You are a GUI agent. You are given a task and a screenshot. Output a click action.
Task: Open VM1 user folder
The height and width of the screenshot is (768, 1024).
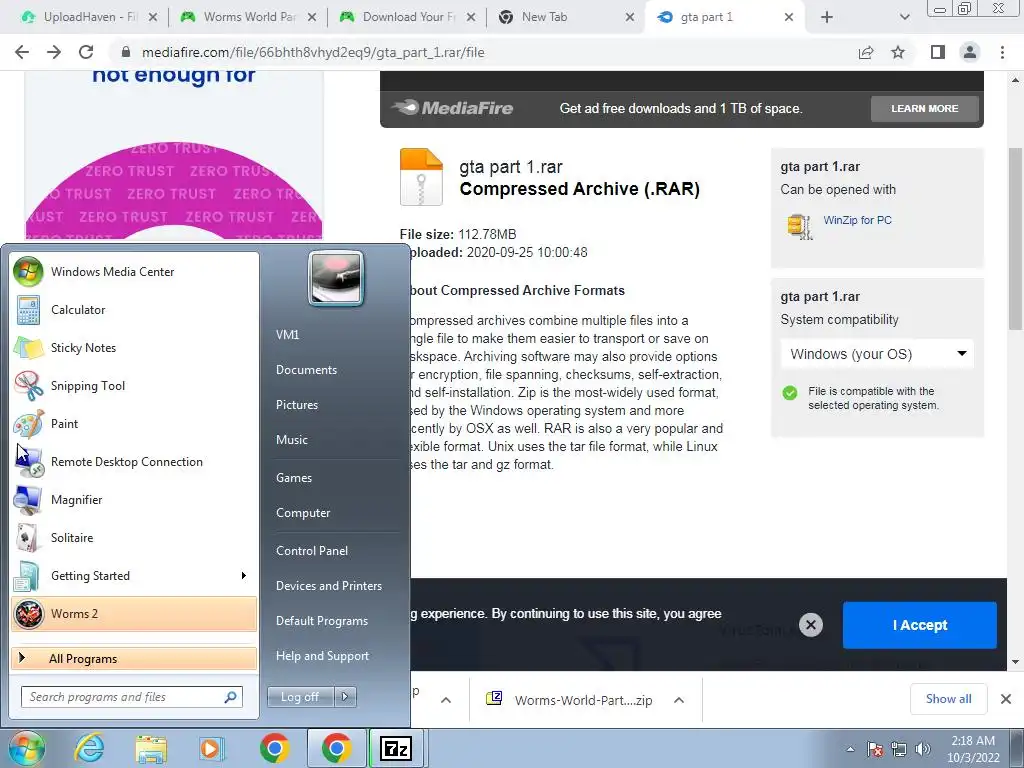click(x=287, y=335)
